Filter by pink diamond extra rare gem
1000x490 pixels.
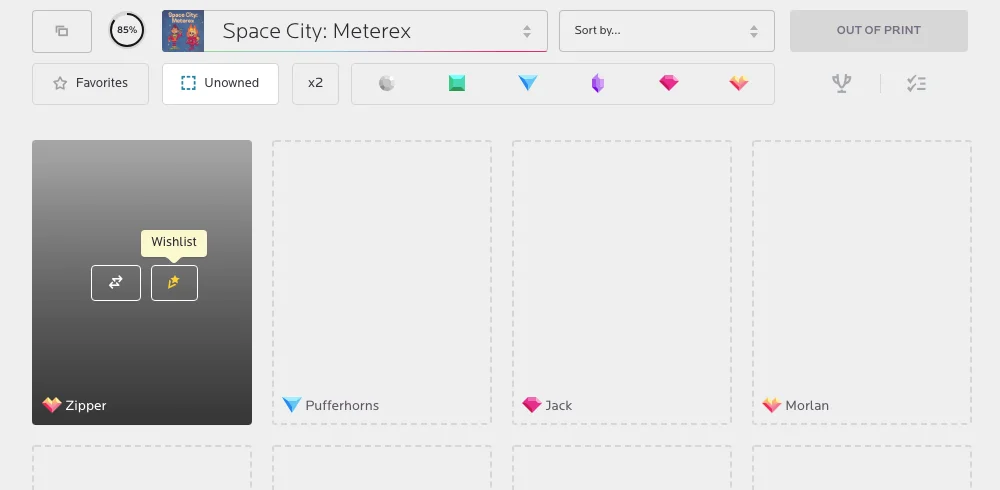tap(668, 83)
